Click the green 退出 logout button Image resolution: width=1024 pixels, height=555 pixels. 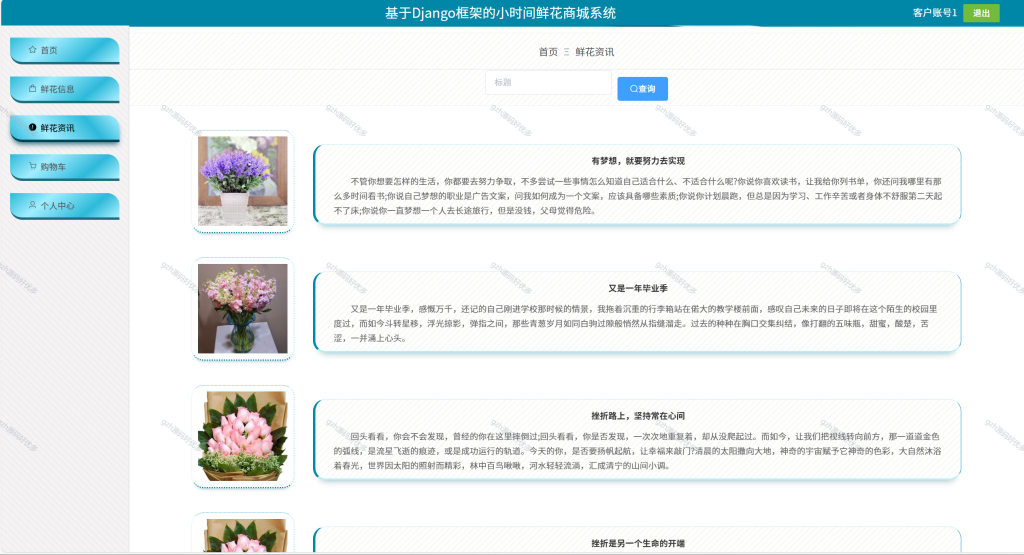point(981,13)
